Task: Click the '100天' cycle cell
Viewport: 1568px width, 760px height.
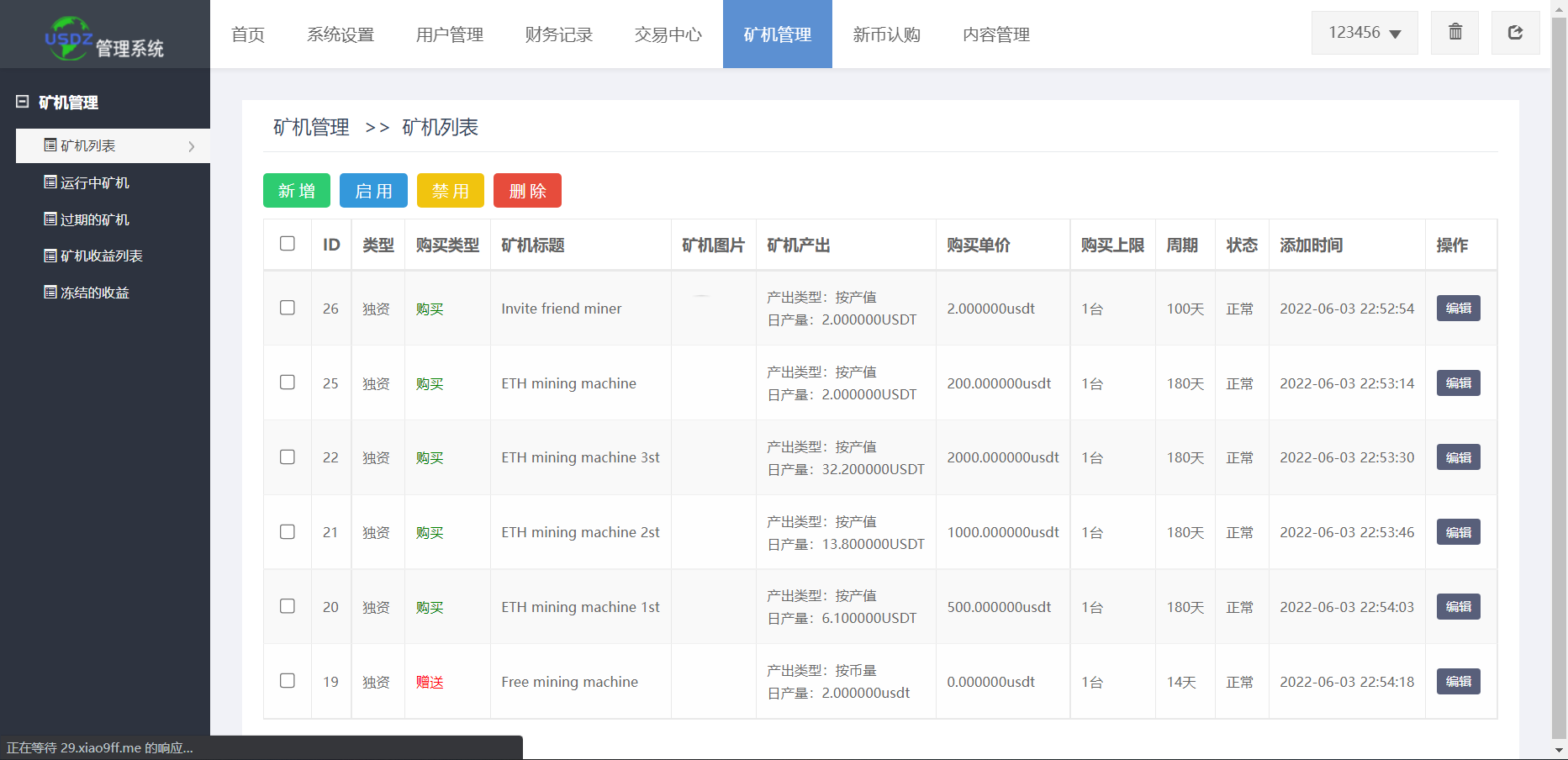Action: coord(1185,309)
